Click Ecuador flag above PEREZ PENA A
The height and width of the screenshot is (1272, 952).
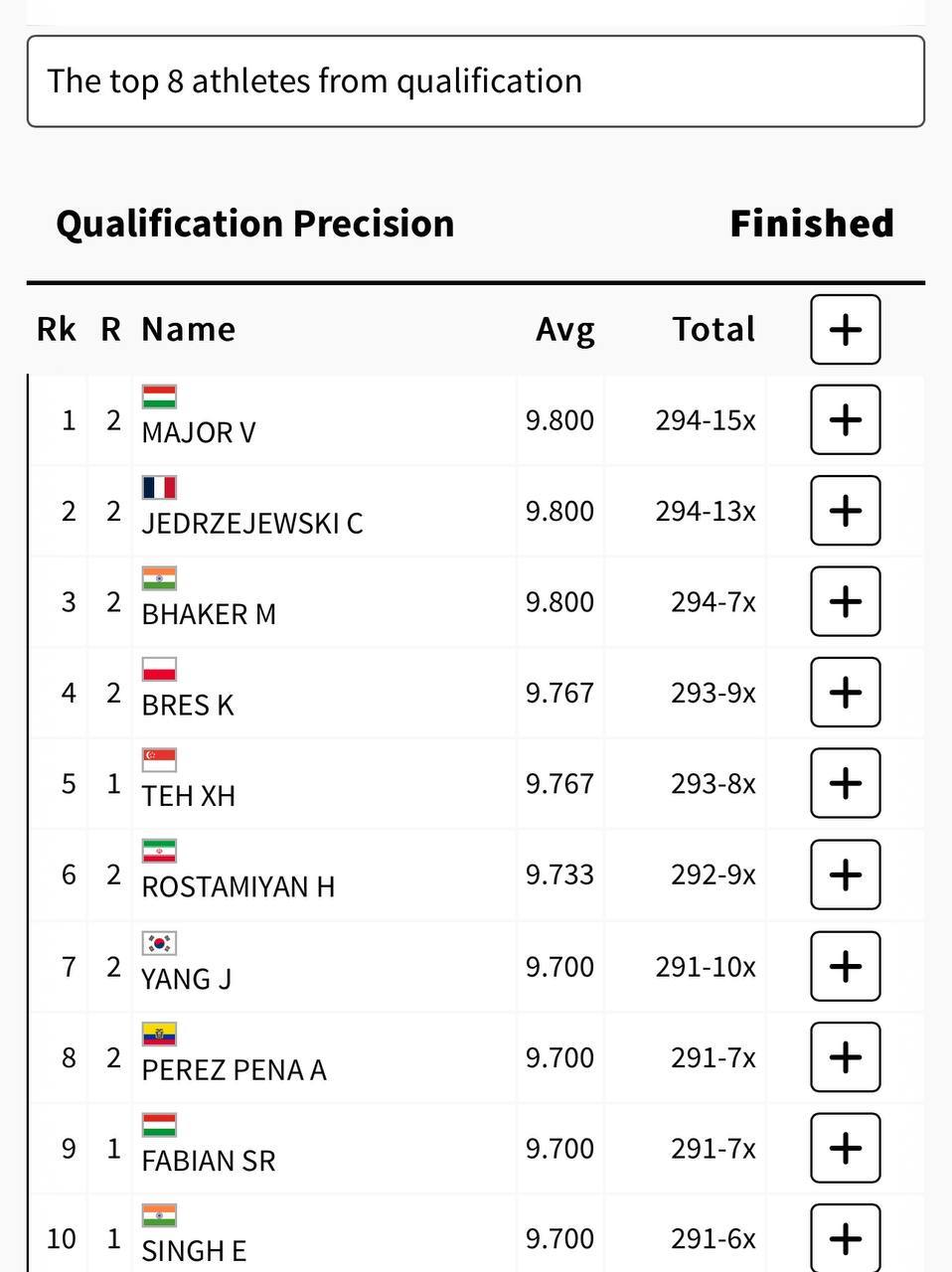pyautogui.click(x=159, y=1033)
